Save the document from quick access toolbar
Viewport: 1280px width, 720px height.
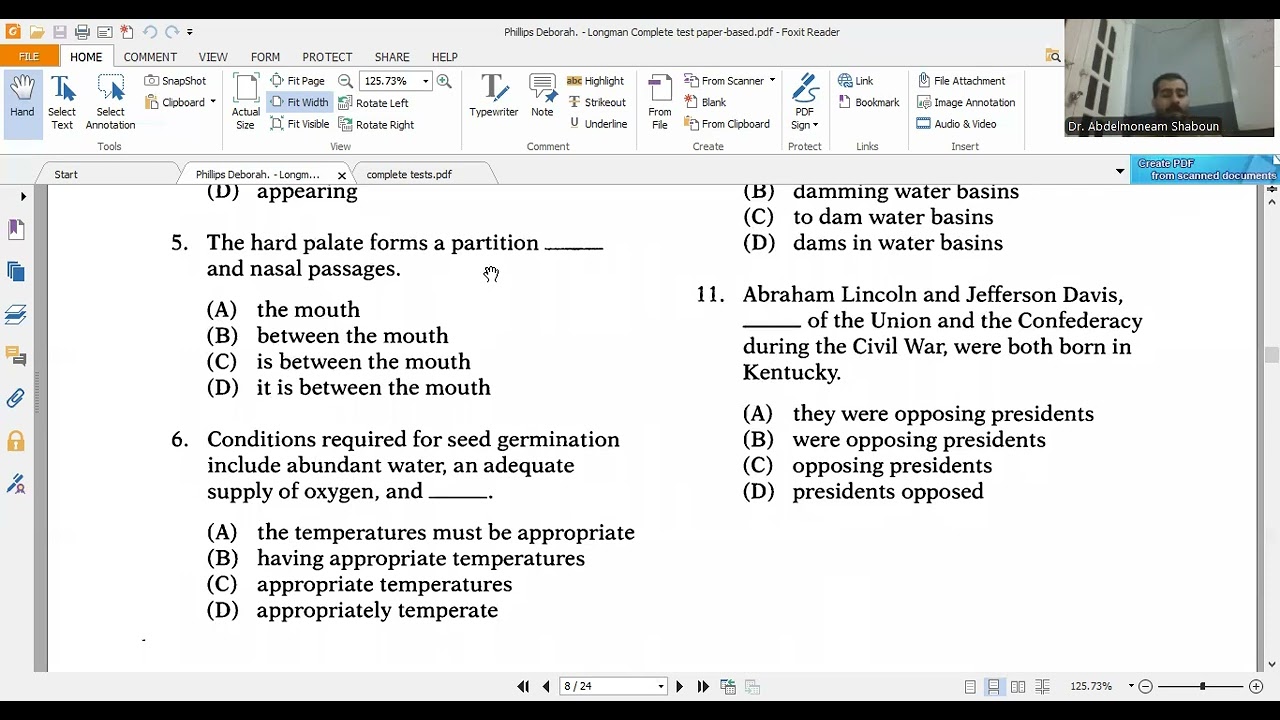click(x=60, y=32)
